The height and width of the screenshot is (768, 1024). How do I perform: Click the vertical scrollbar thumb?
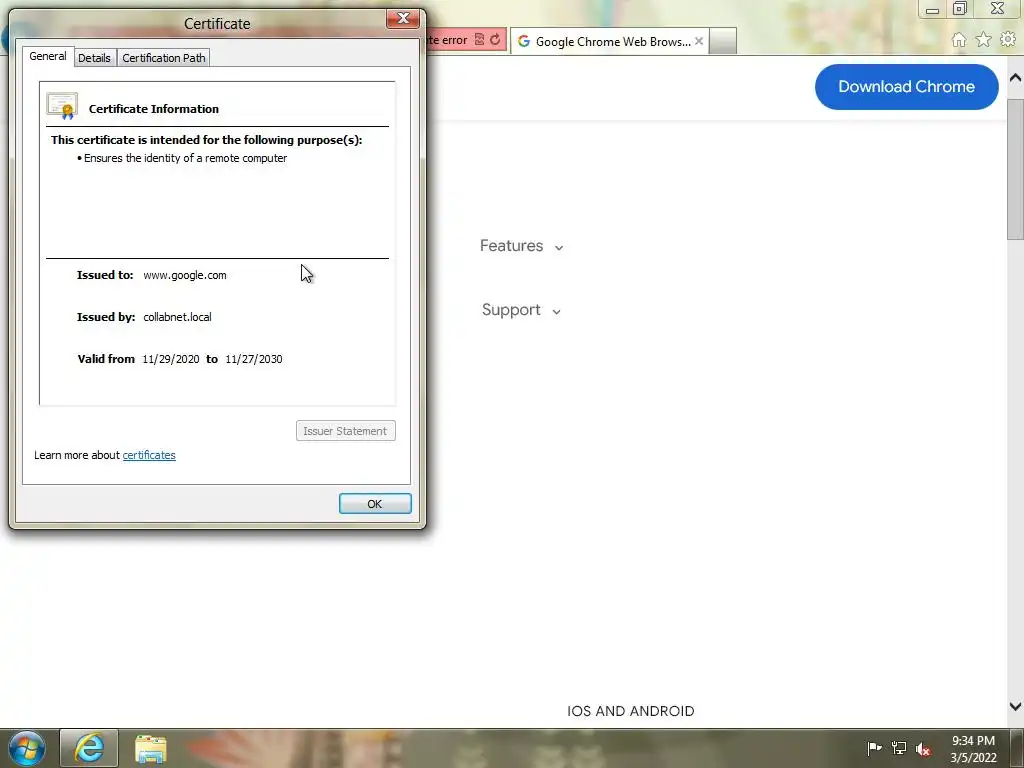[x=1016, y=170]
